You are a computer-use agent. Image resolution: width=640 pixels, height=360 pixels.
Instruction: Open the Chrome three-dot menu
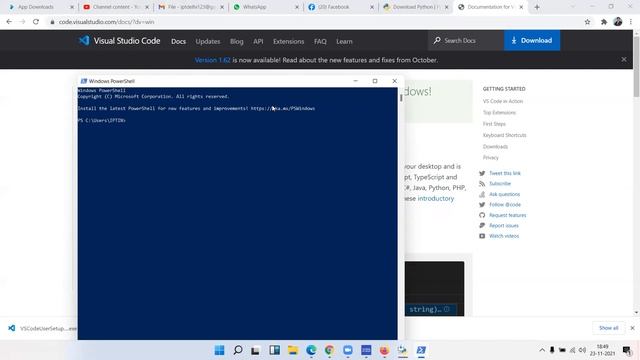tap(631, 22)
